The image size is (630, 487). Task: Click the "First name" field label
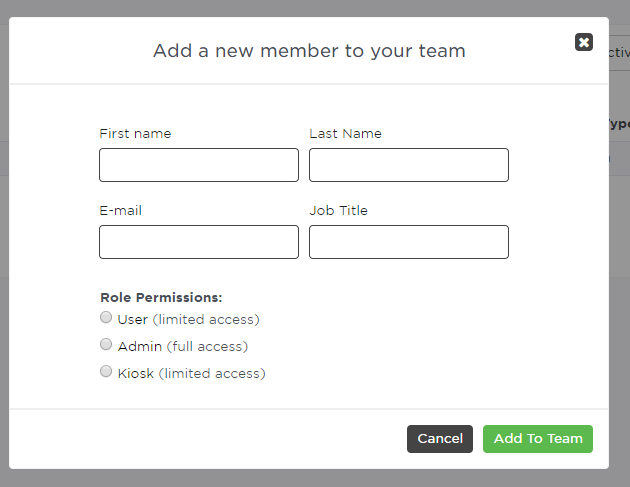tap(135, 134)
